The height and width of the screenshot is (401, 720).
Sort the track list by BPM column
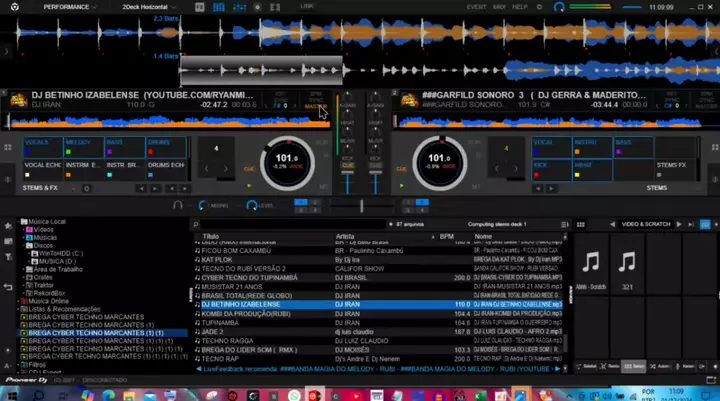(x=446, y=236)
